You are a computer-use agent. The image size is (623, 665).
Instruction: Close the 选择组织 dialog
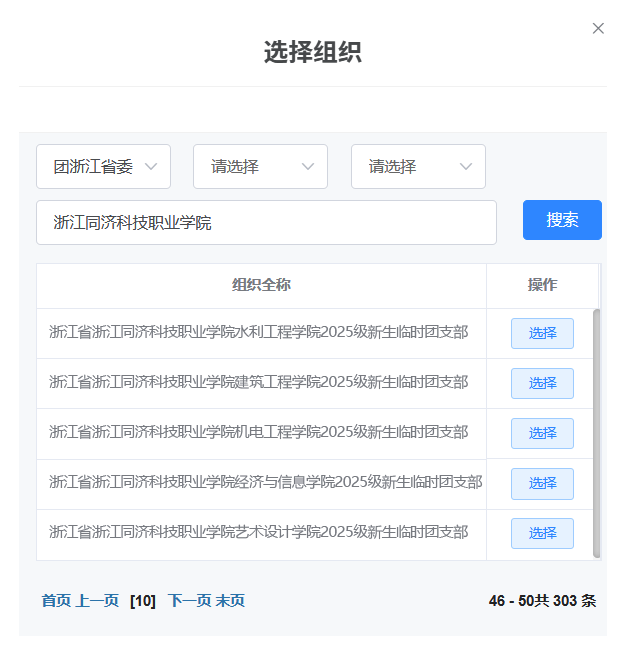598,28
